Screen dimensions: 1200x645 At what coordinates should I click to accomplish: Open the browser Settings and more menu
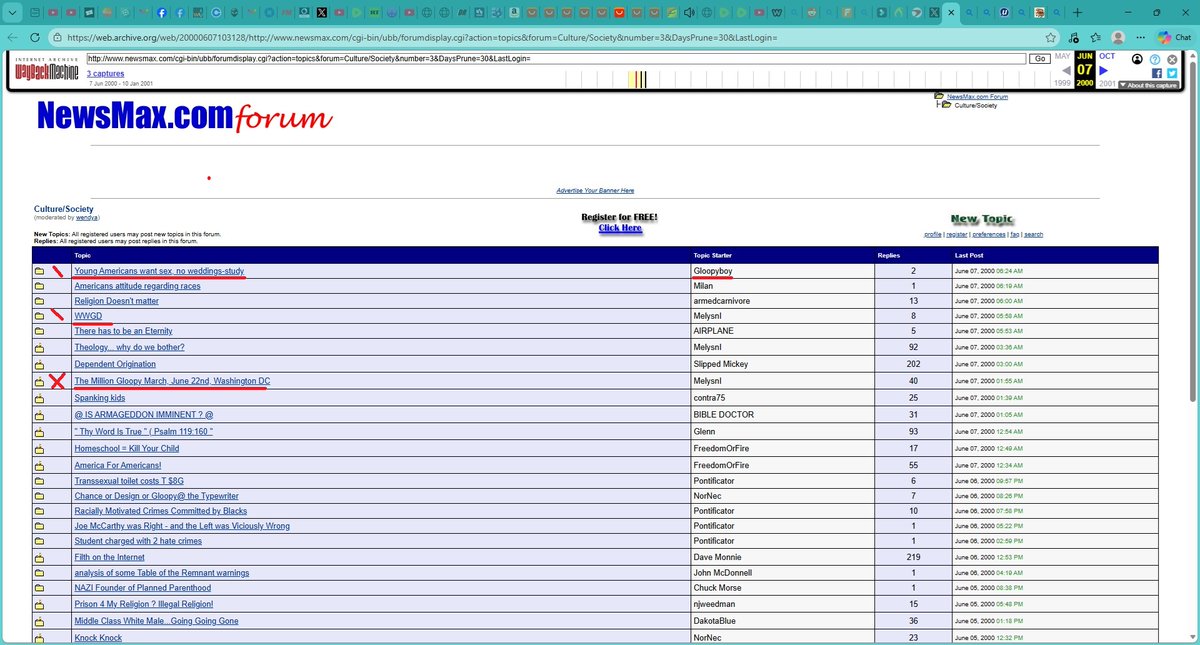[1140, 37]
